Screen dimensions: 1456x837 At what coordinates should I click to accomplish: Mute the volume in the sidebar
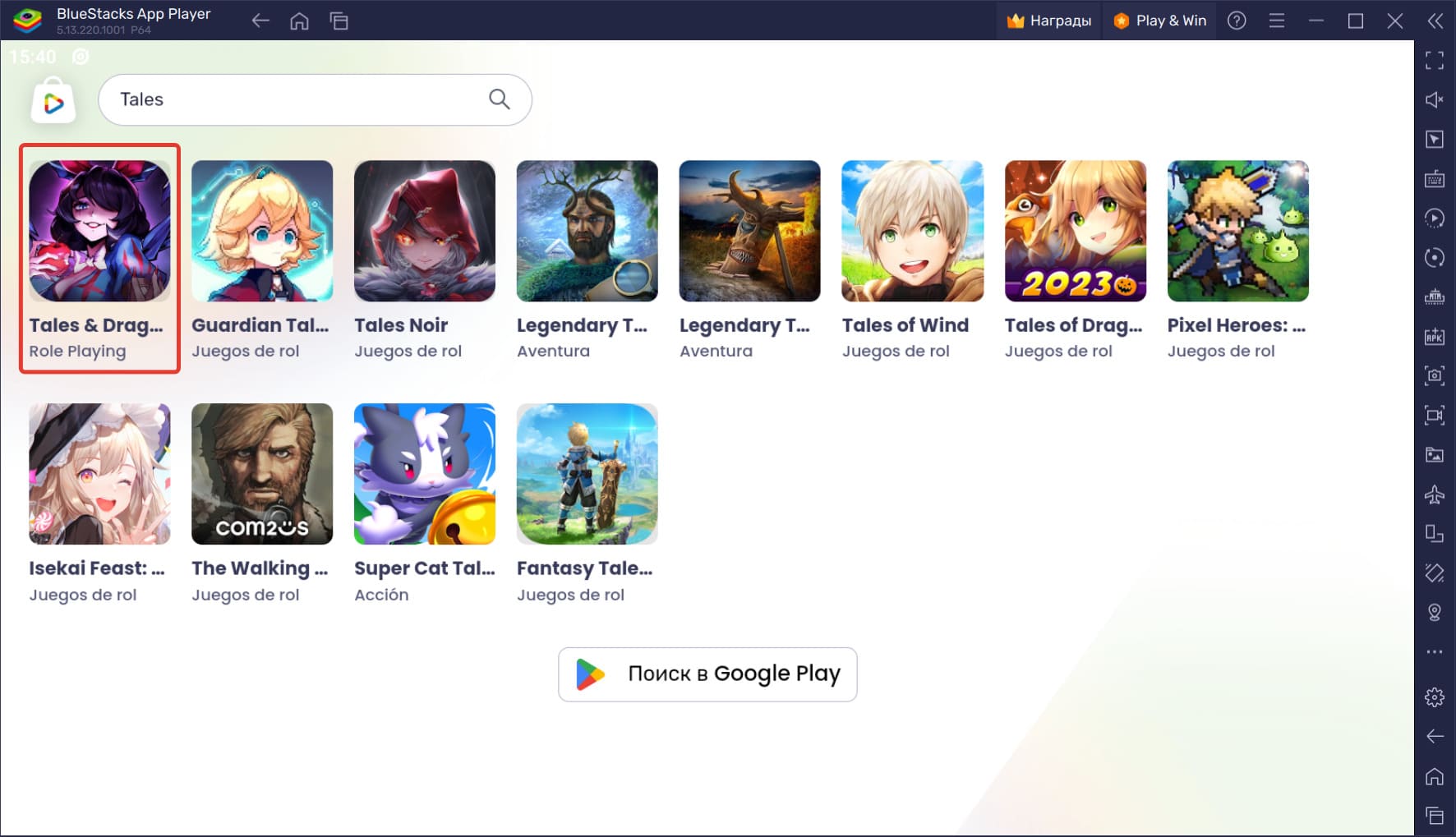pyautogui.click(x=1435, y=99)
